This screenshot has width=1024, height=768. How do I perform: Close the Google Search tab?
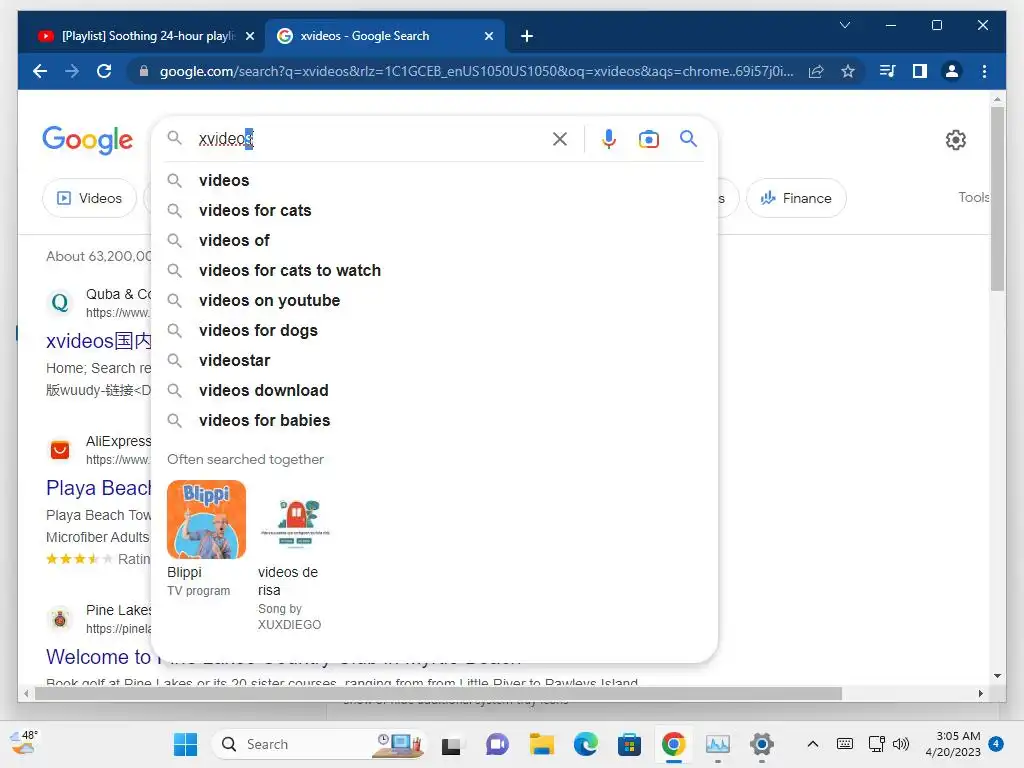pyautogui.click(x=488, y=36)
